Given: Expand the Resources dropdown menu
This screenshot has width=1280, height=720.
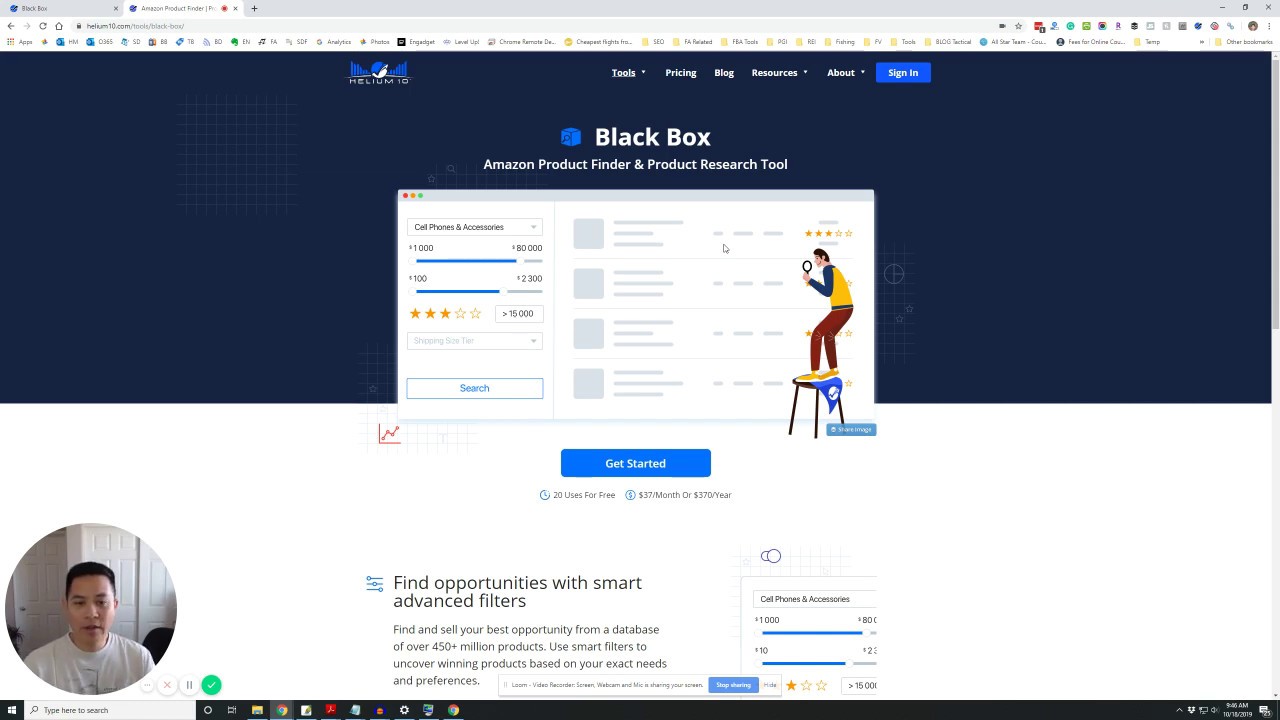Looking at the screenshot, I should click(779, 72).
